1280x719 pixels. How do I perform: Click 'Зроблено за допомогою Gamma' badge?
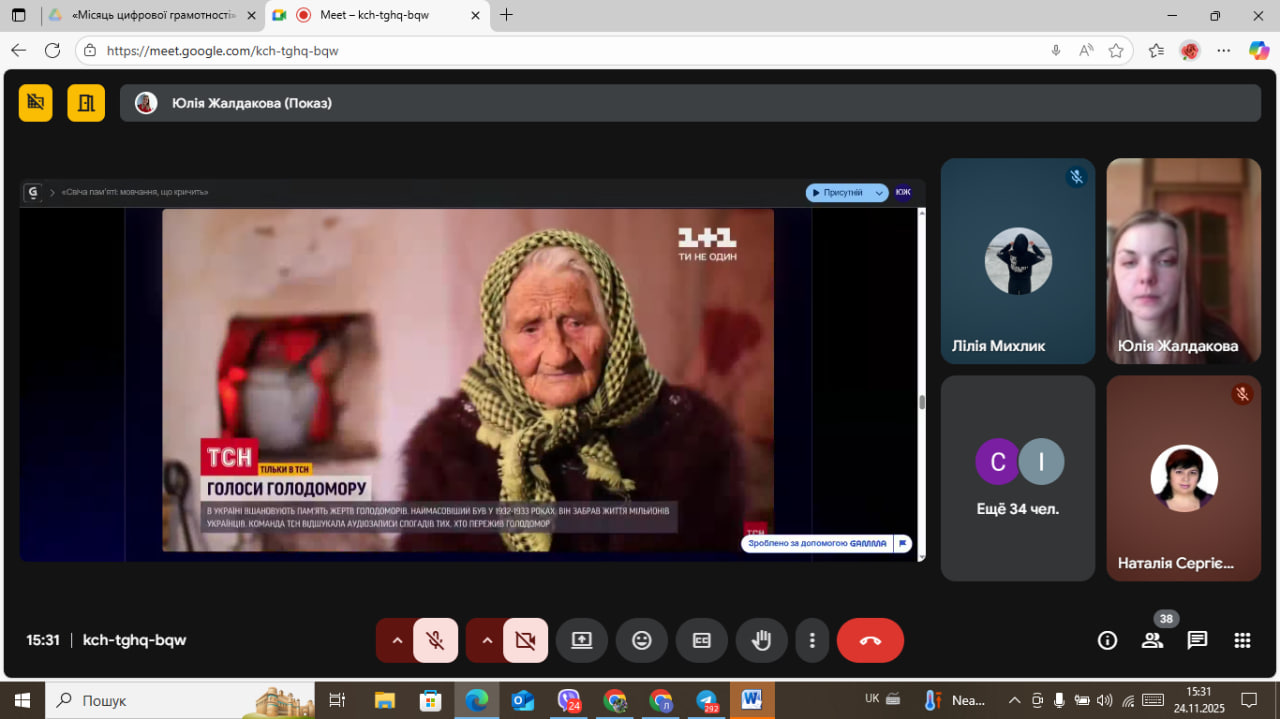point(818,544)
